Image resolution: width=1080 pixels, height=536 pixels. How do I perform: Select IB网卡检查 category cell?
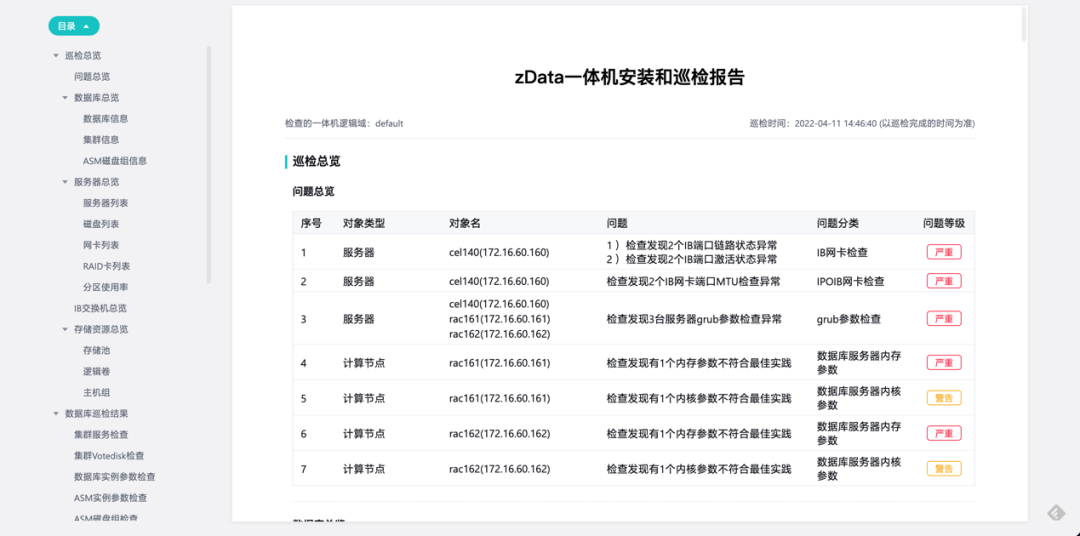pyautogui.click(x=842, y=253)
